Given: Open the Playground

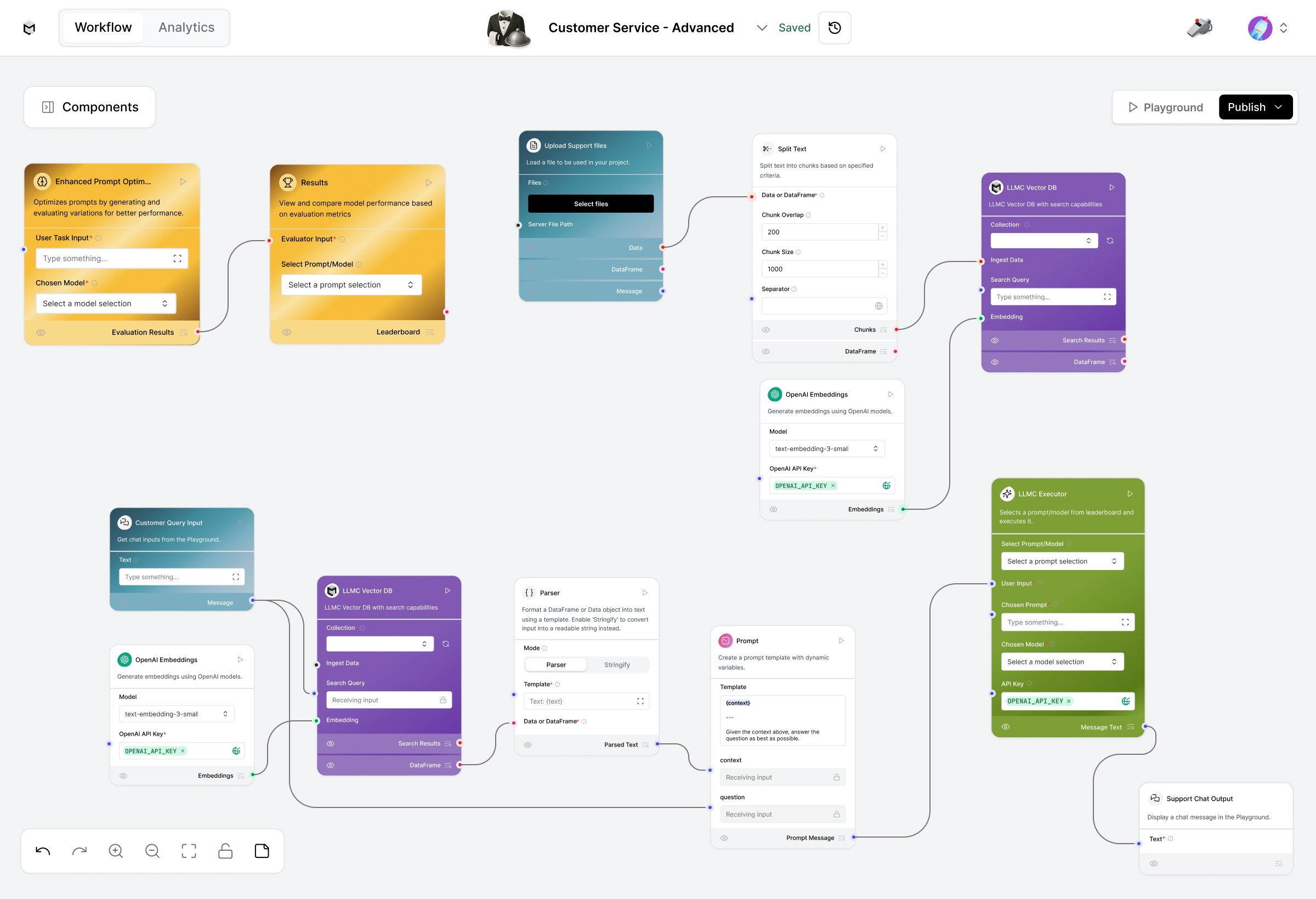Looking at the screenshot, I should (x=1165, y=107).
